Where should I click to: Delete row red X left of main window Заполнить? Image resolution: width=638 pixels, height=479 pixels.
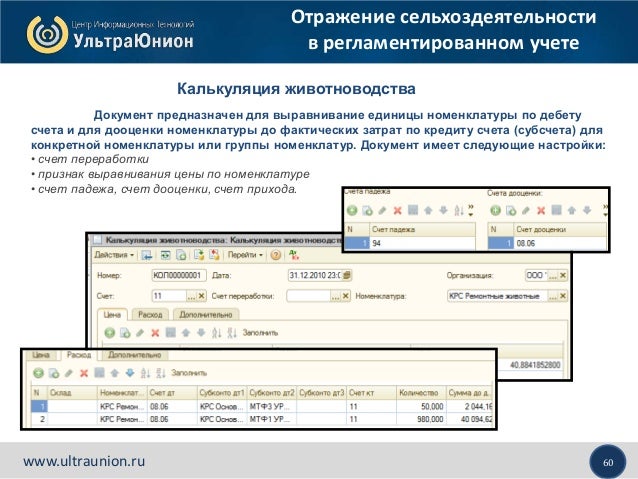pos(155,333)
